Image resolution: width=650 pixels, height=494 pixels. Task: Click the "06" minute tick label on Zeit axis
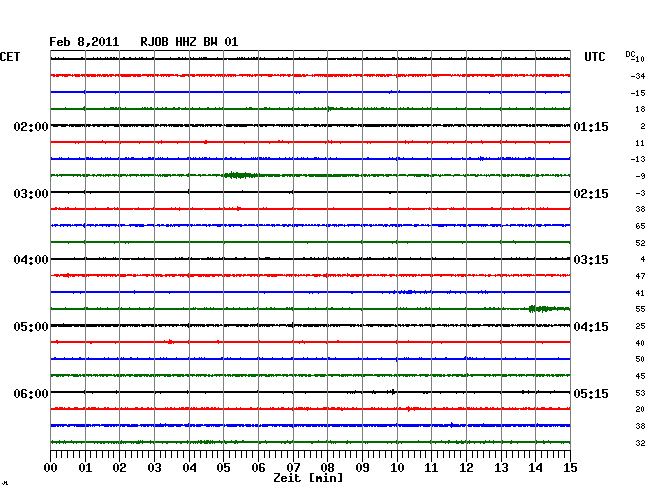pos(258,468)
